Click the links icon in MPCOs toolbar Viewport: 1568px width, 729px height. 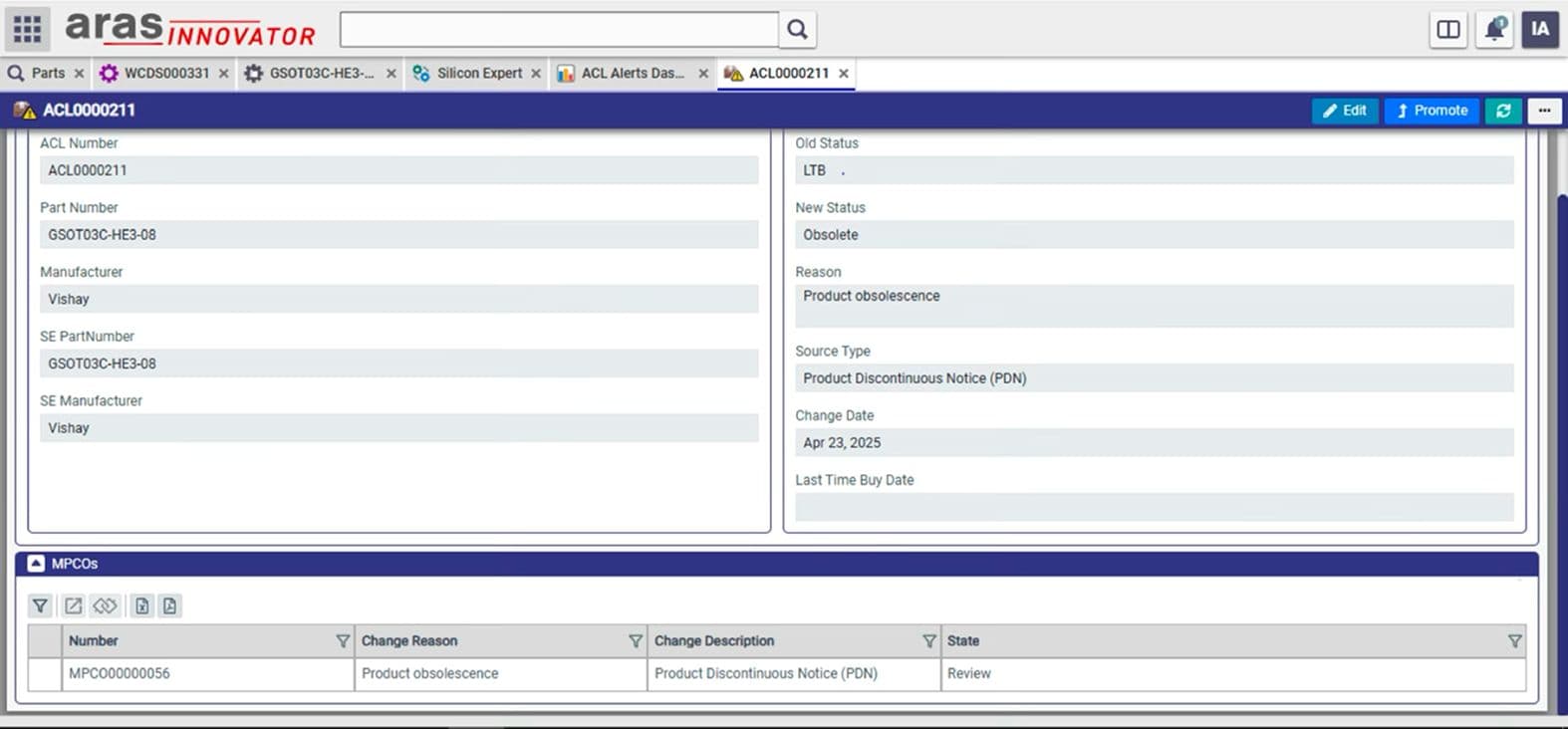[105, 606]
